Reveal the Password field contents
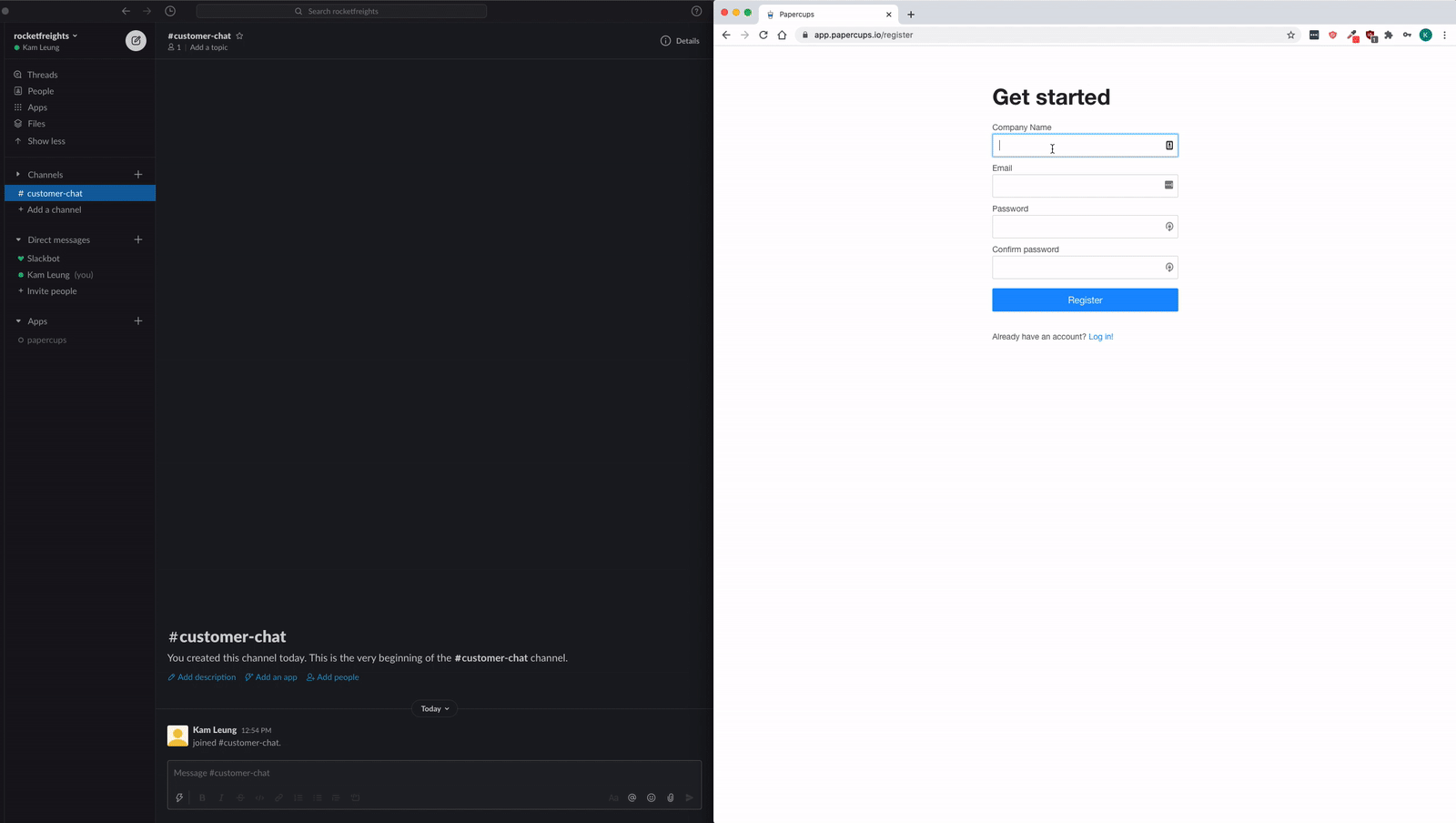Viewport: 1456px width, 823px height. pos(1168,226)
